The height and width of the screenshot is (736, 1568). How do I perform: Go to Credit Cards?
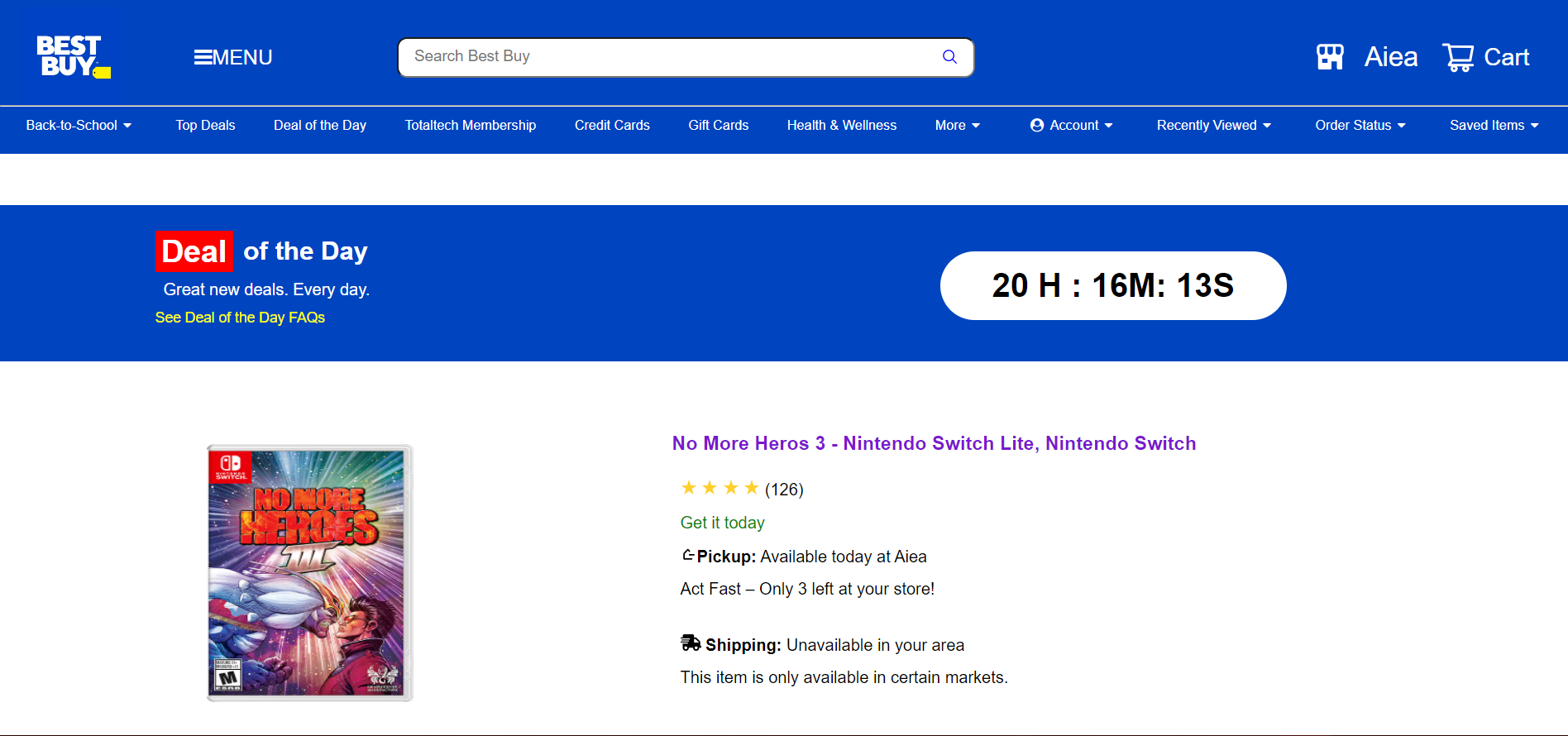[x=612, y=125]
